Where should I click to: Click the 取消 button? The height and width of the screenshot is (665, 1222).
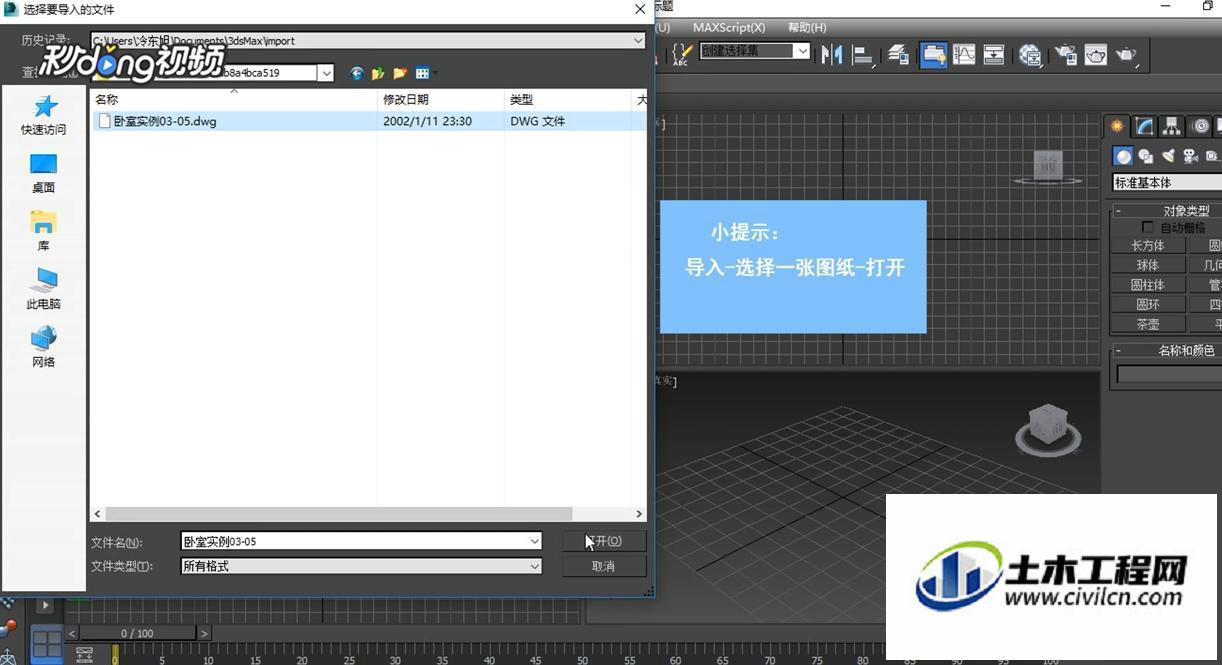604,566
